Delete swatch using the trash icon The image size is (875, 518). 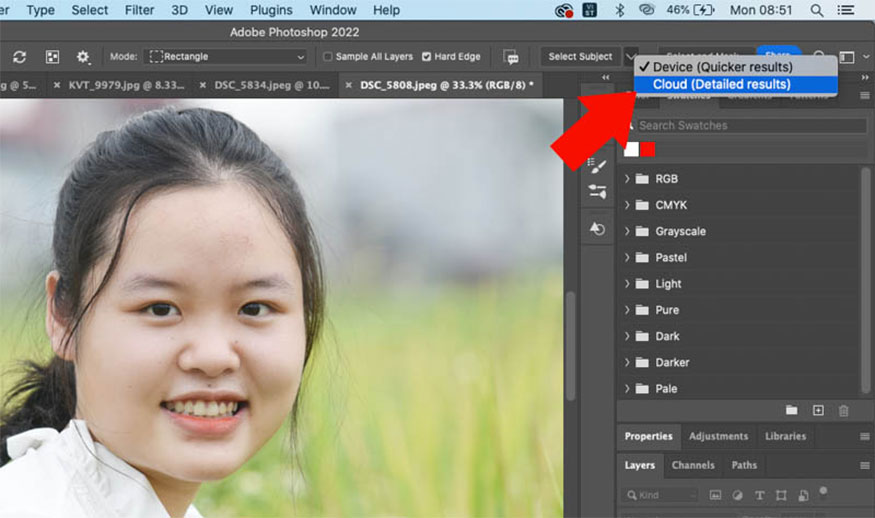843,411
